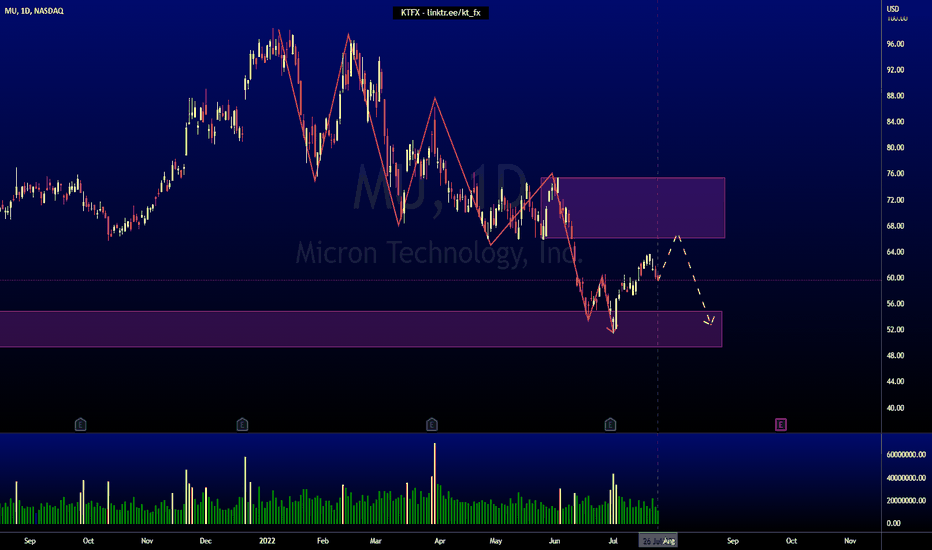Viewport: 932px width, 550px height.
Task: Click the 48.00 price axis label
Action: [895, 356]
